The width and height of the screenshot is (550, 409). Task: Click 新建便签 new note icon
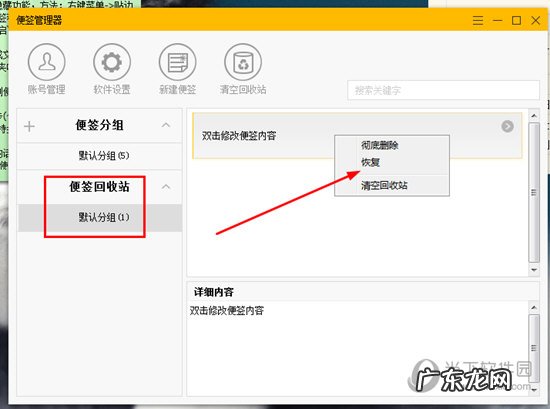pos(177,62)
